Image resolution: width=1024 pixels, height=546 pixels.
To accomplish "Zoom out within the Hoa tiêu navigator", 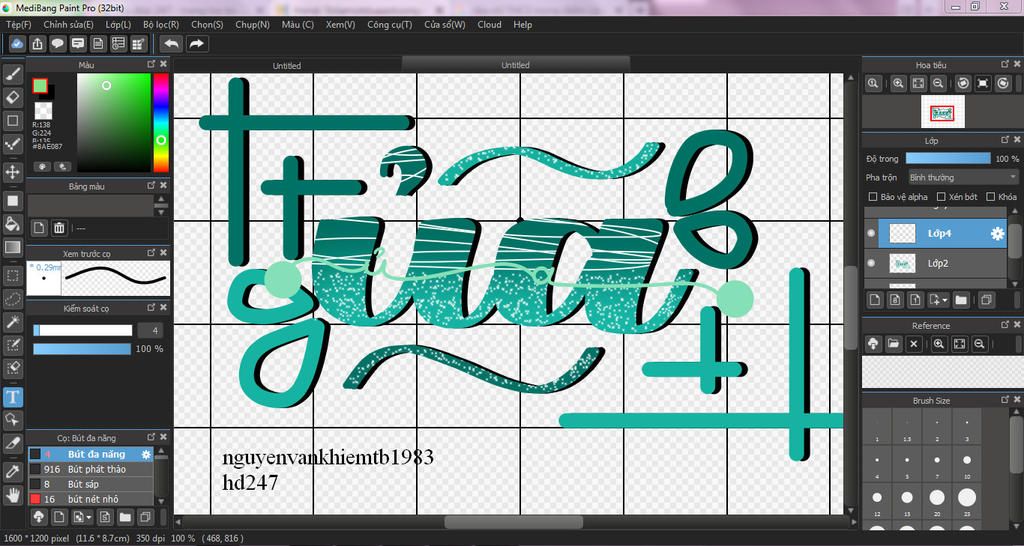I will coord(938,84).
